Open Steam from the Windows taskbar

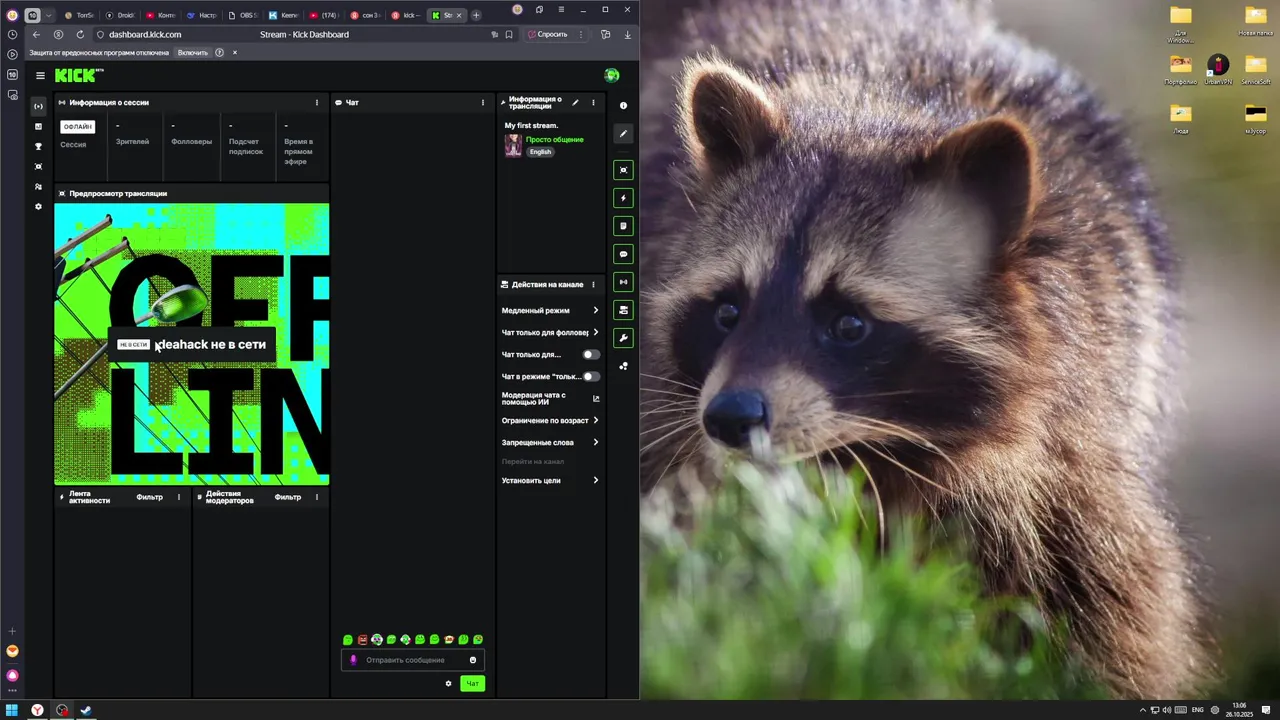(x=85, y=710)
